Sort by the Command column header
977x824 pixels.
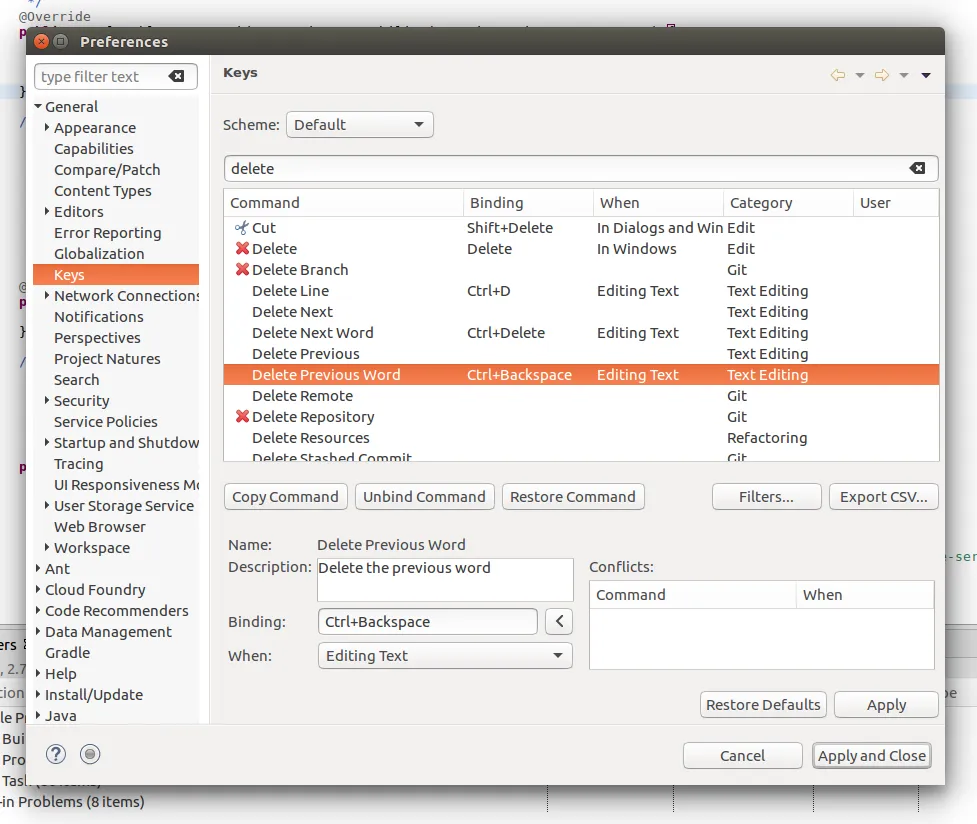pos(343,203)
